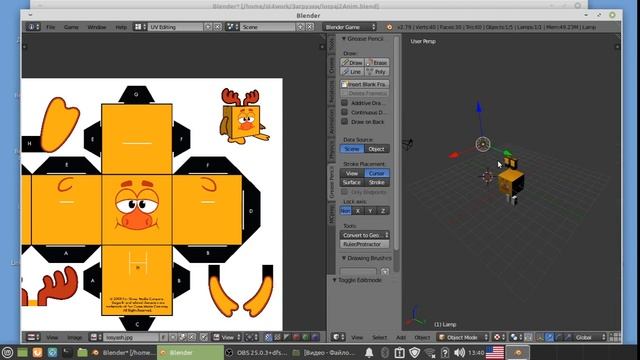Toggle the 3D manipulator icon
The image size is (640, 360).
[540, 337]
